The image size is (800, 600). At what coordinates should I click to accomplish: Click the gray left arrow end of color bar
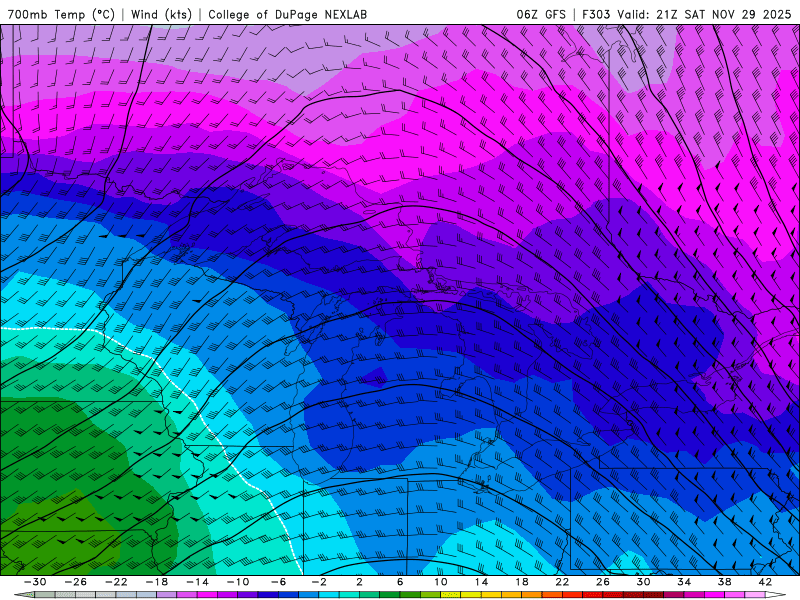pos(23,595)
